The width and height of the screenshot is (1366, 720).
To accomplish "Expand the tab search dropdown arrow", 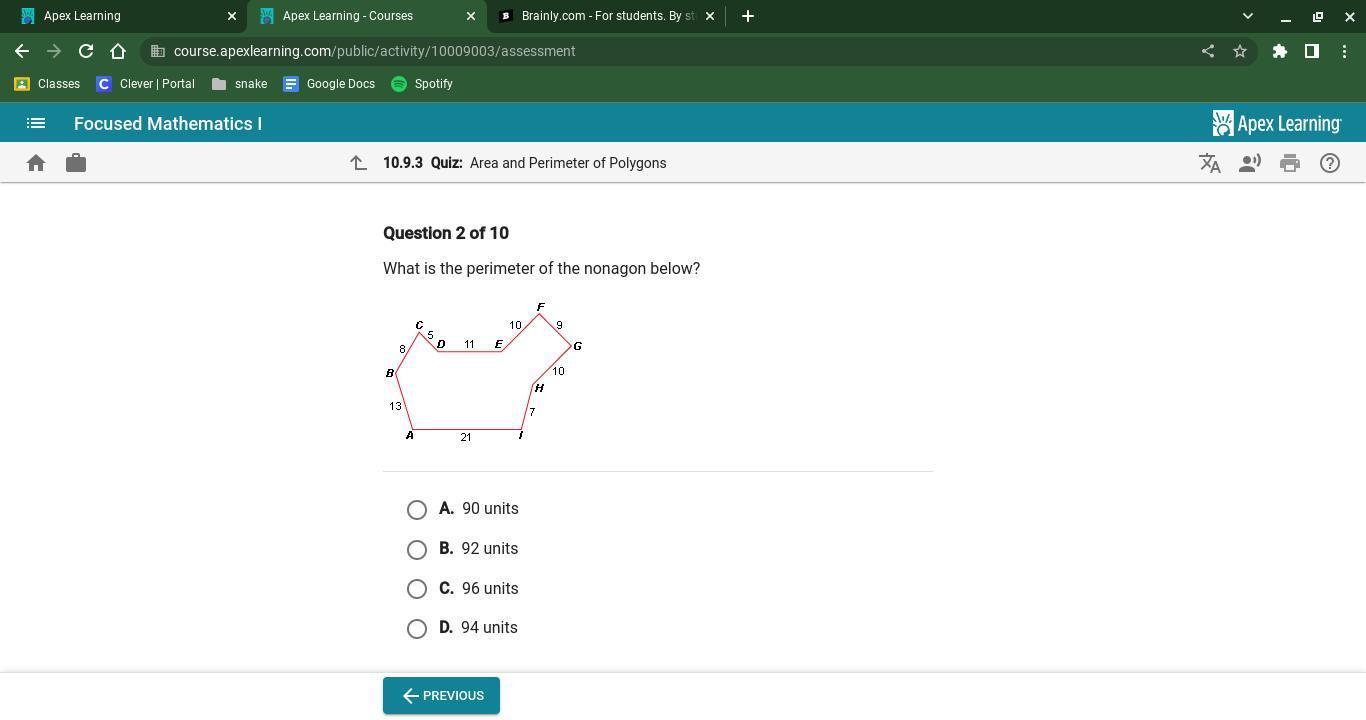I will point(1247,16).
